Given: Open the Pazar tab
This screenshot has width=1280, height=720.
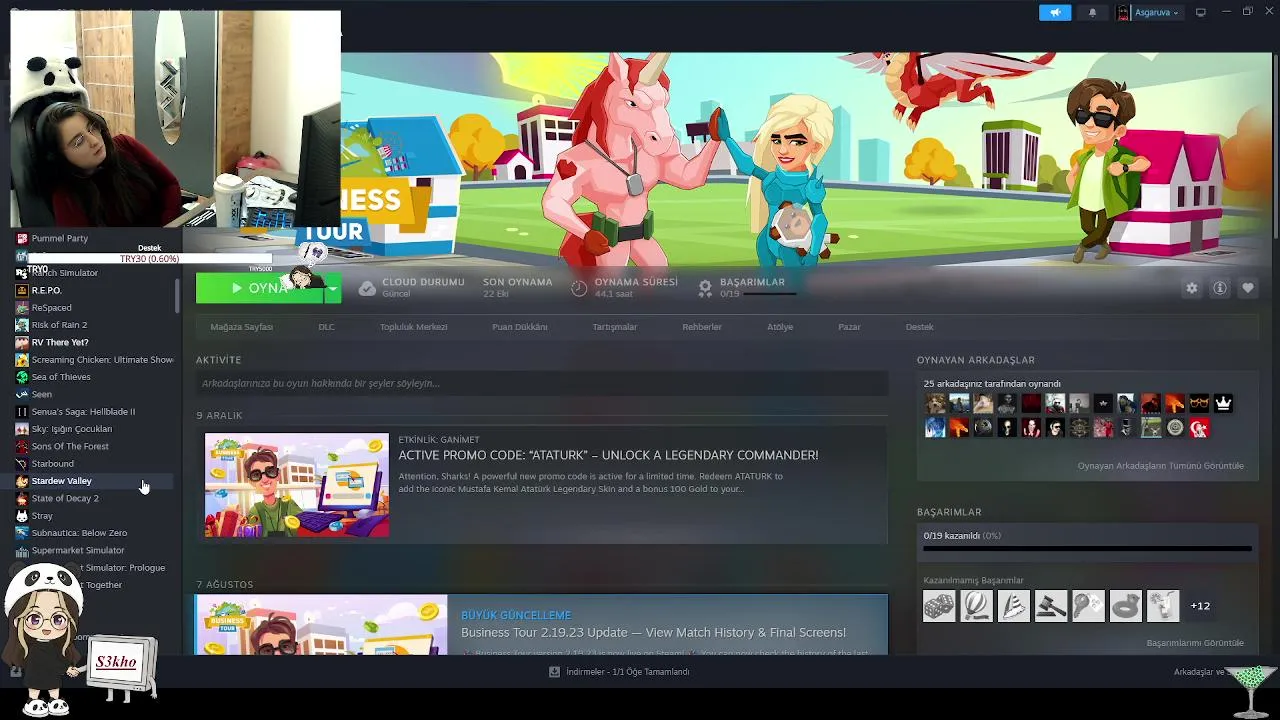Looking at the screenshot, I should tap(849, 327).
